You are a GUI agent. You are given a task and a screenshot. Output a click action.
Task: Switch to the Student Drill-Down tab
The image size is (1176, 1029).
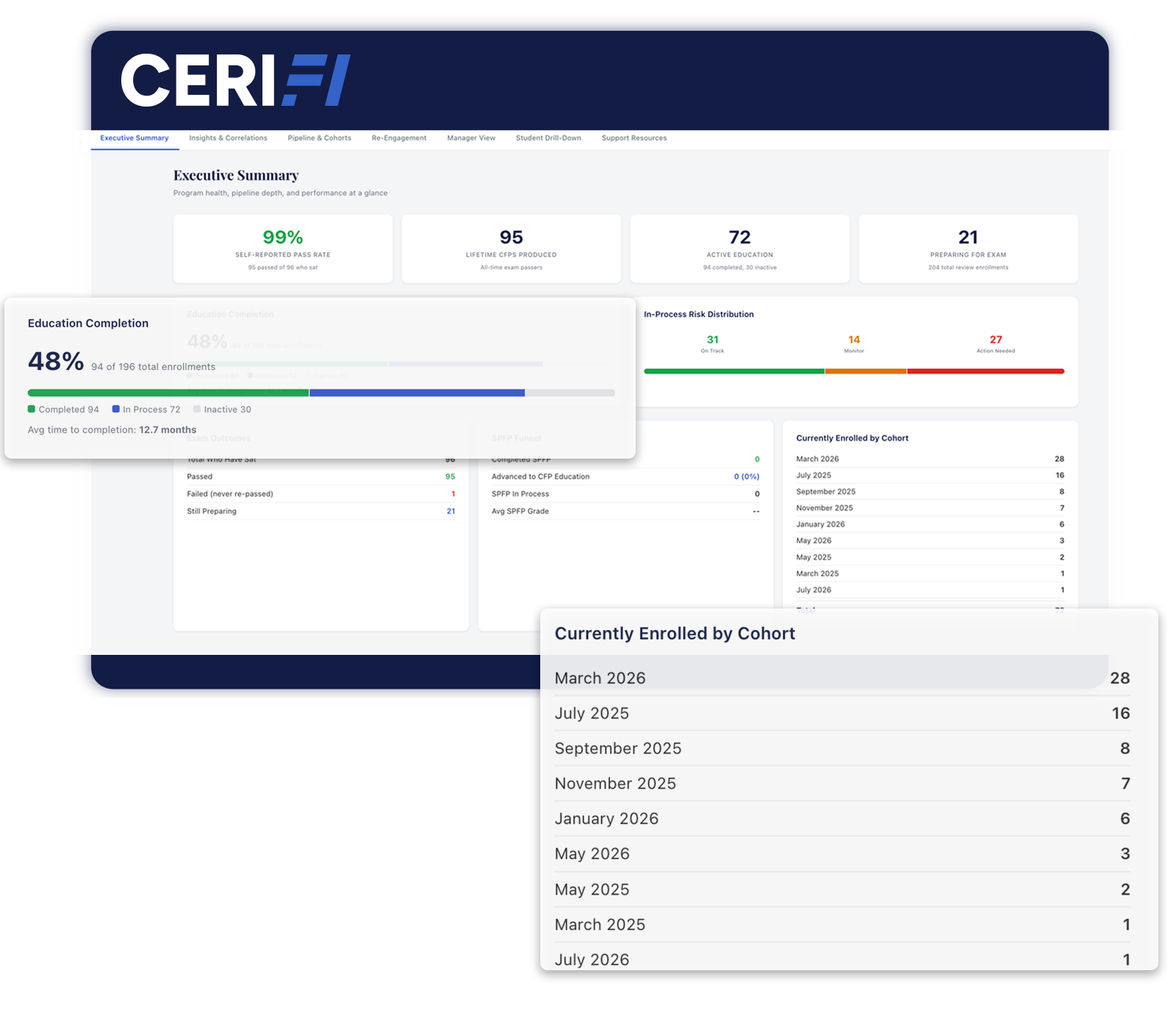click(x=548, y=138)
